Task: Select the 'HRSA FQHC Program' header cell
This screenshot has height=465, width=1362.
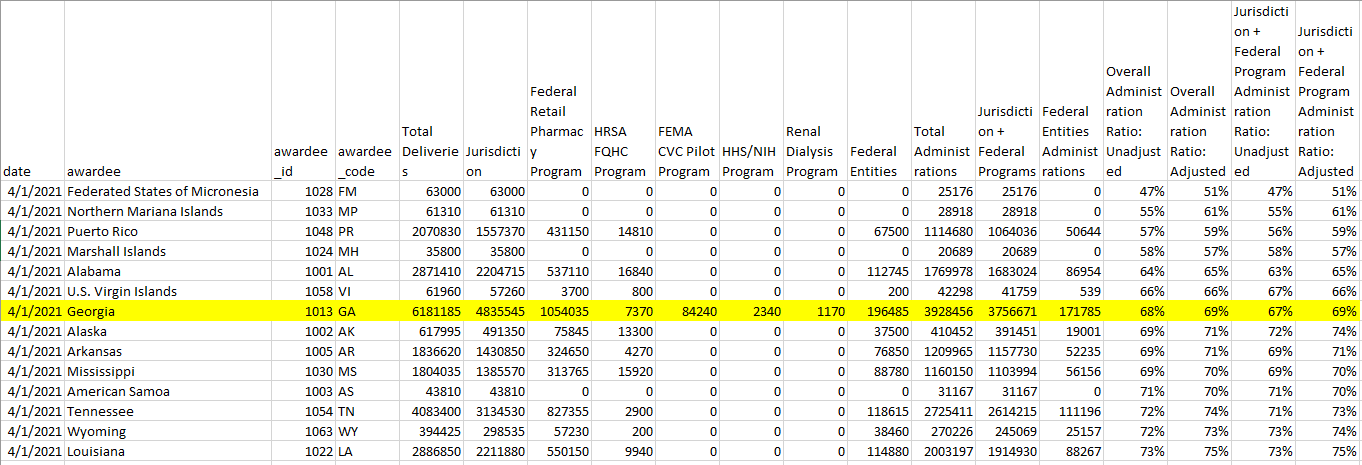Action: 622,91
